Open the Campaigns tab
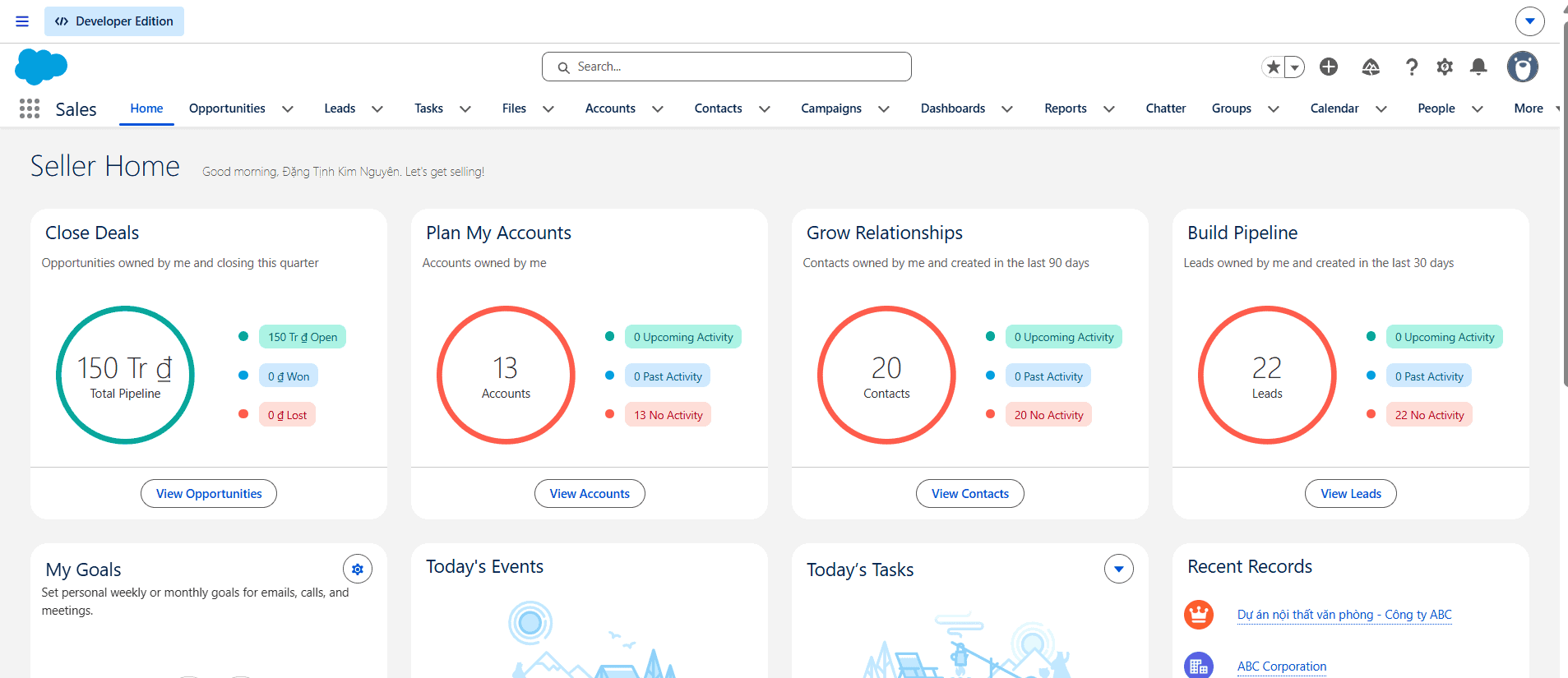The image size is (1568, 678). click(x=831, y=108)
